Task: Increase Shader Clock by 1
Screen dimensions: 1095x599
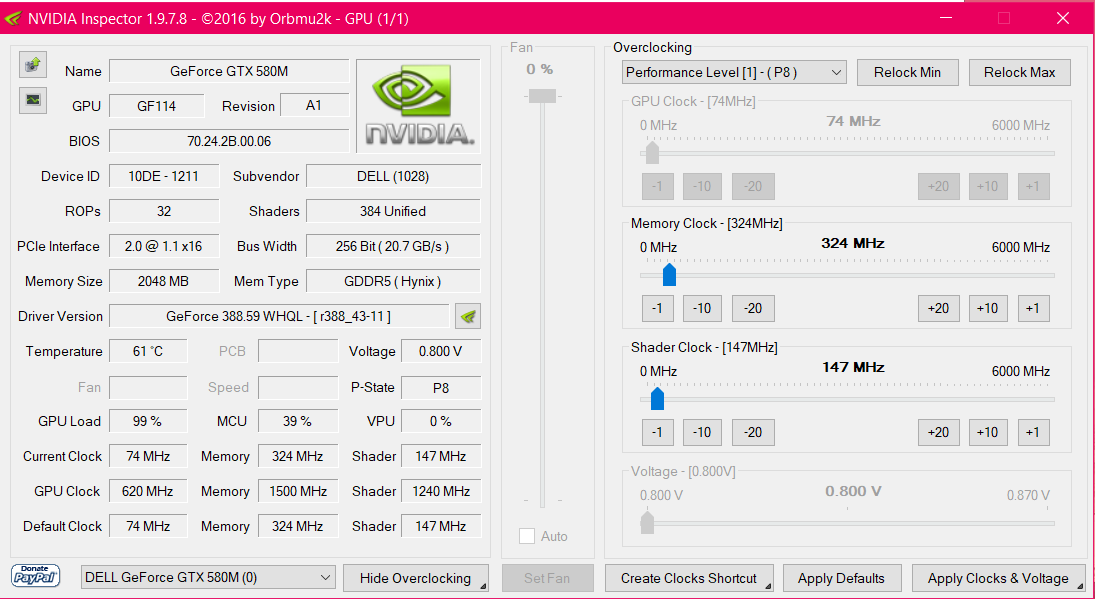Action: point(1033,432)
